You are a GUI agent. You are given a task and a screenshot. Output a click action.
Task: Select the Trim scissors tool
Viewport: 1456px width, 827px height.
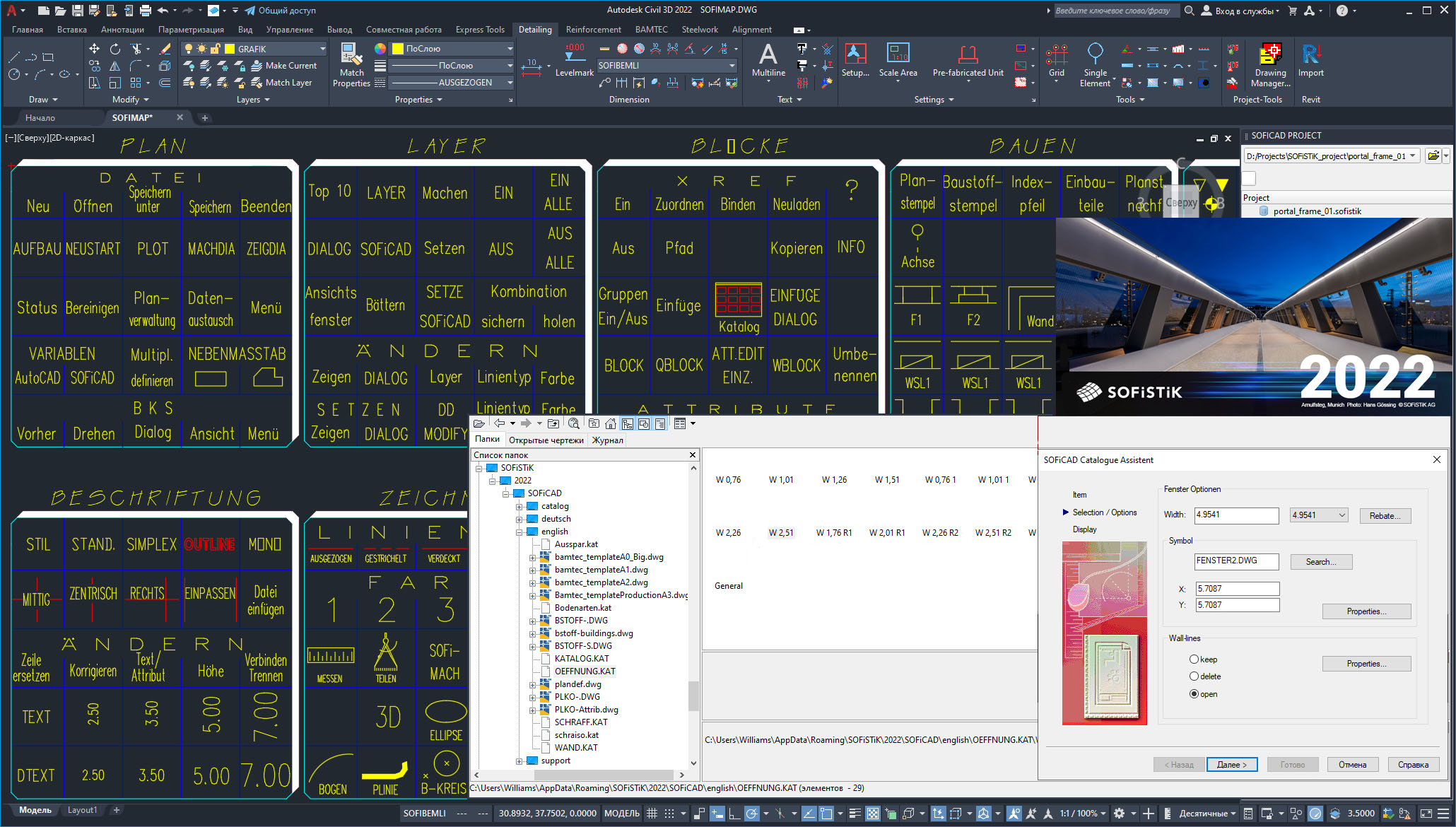[136, 49]
